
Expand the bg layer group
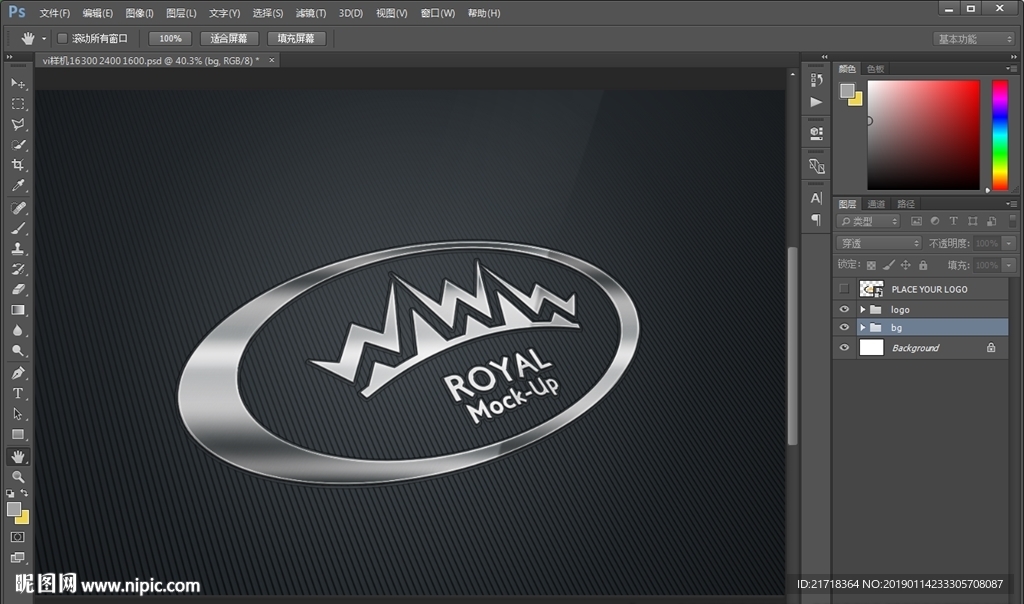pos(862,327)
